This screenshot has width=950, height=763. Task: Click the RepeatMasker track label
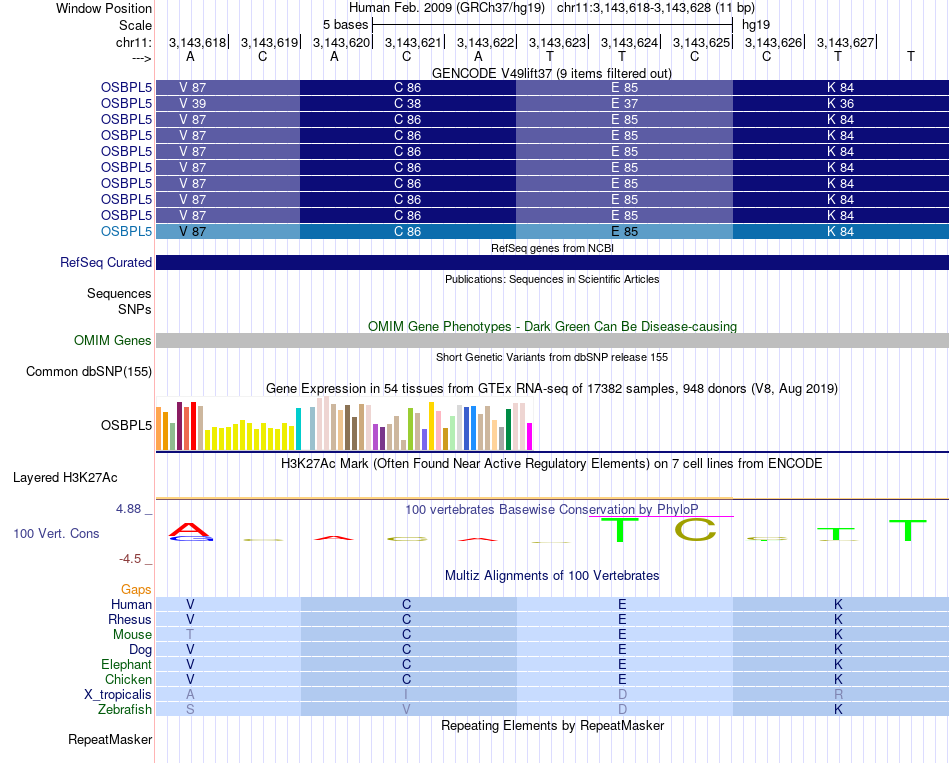pyautogui.click(x=110, y=739)
